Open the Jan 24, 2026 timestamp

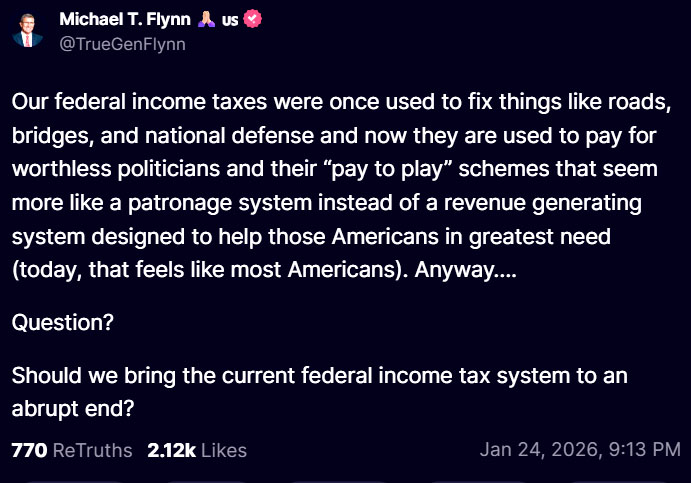tap(580, 450)
